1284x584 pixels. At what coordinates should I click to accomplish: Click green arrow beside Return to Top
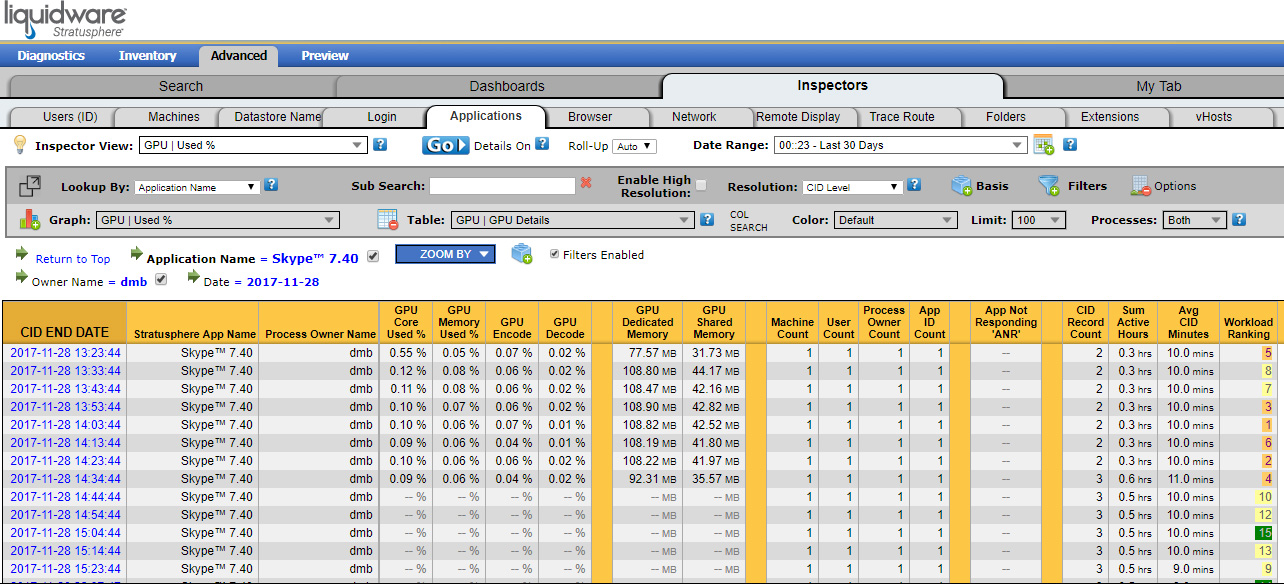pyautogui.click(x=23, y=256)
